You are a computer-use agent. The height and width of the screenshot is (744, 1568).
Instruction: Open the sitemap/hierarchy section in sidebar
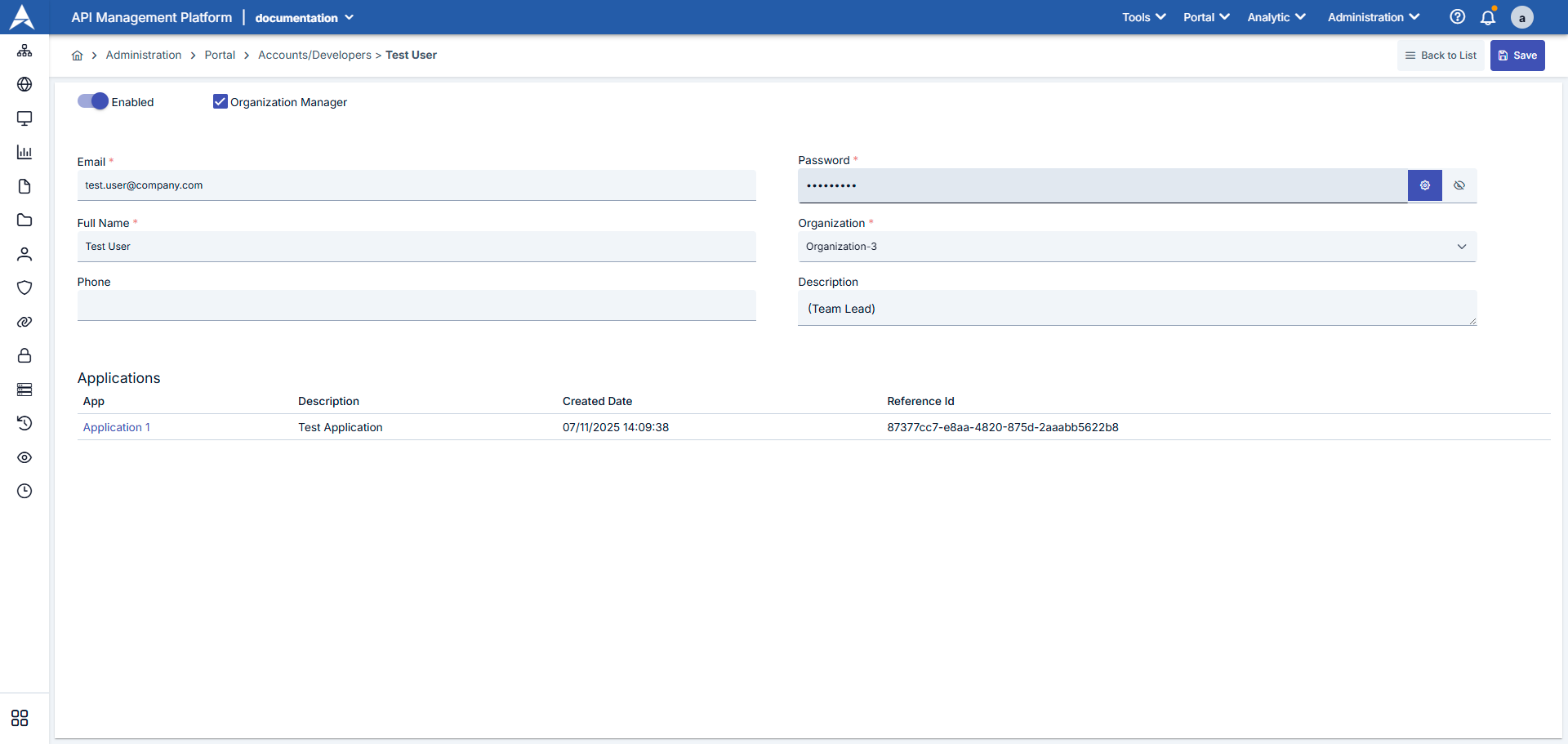[x=24, y=51]
